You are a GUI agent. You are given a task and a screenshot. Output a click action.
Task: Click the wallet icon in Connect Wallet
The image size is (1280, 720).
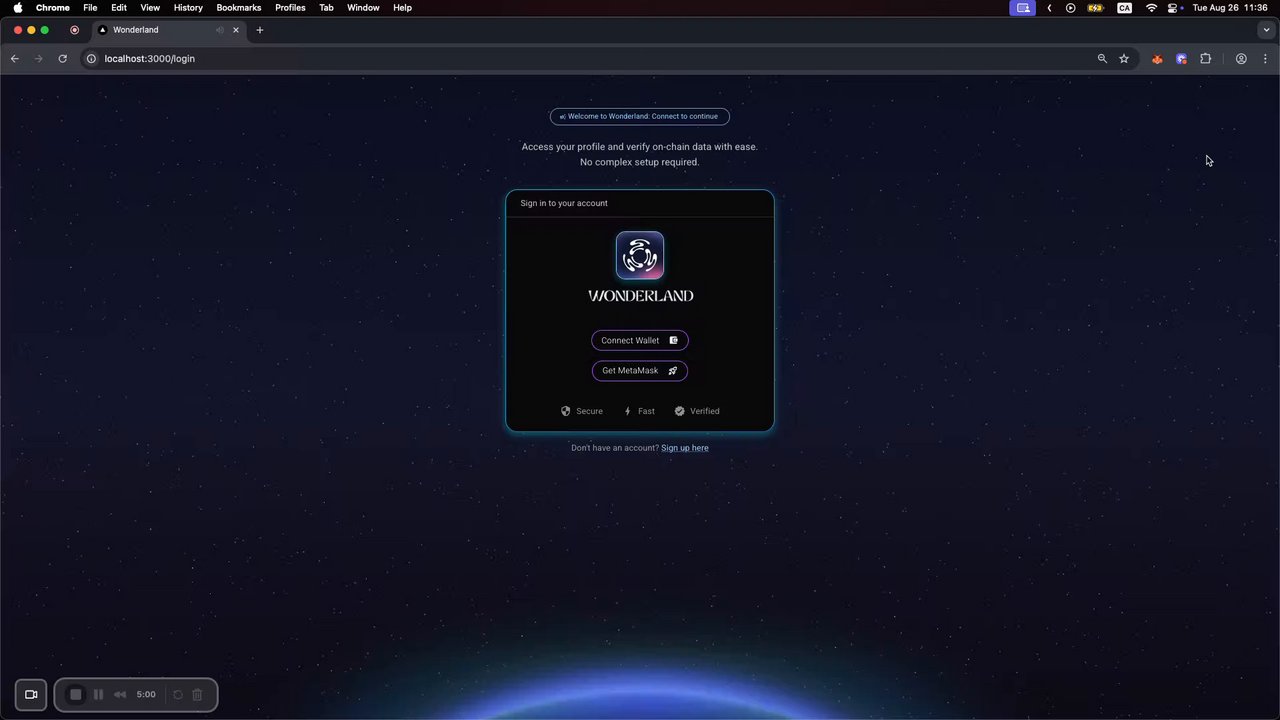[673, 341]
